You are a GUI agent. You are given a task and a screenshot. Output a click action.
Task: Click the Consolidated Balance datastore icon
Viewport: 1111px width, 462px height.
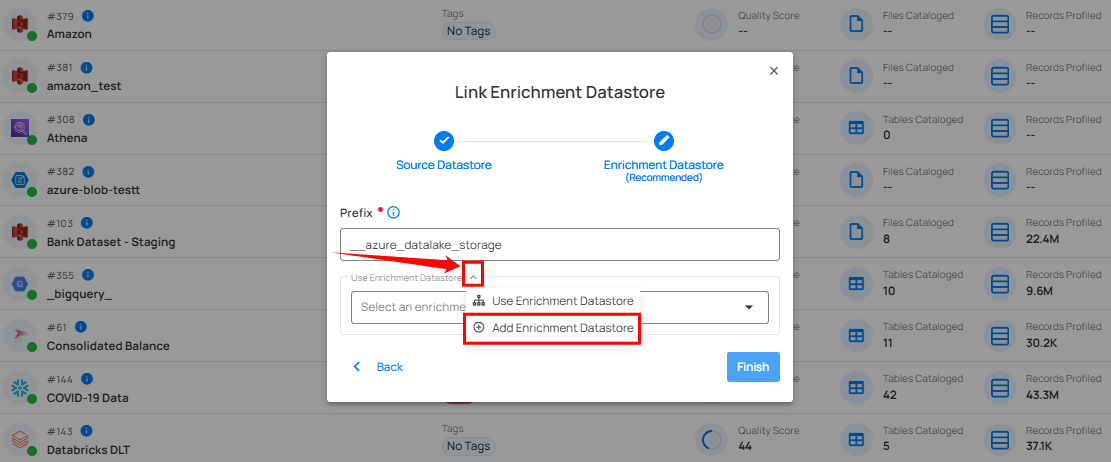point(18,336)
